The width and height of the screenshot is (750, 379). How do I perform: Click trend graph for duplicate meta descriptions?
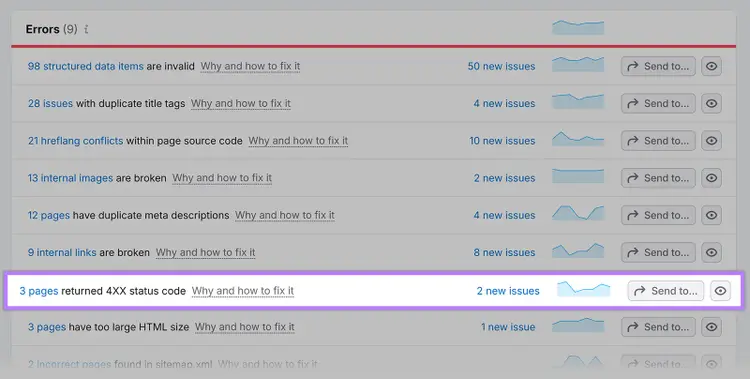point(578,213)
